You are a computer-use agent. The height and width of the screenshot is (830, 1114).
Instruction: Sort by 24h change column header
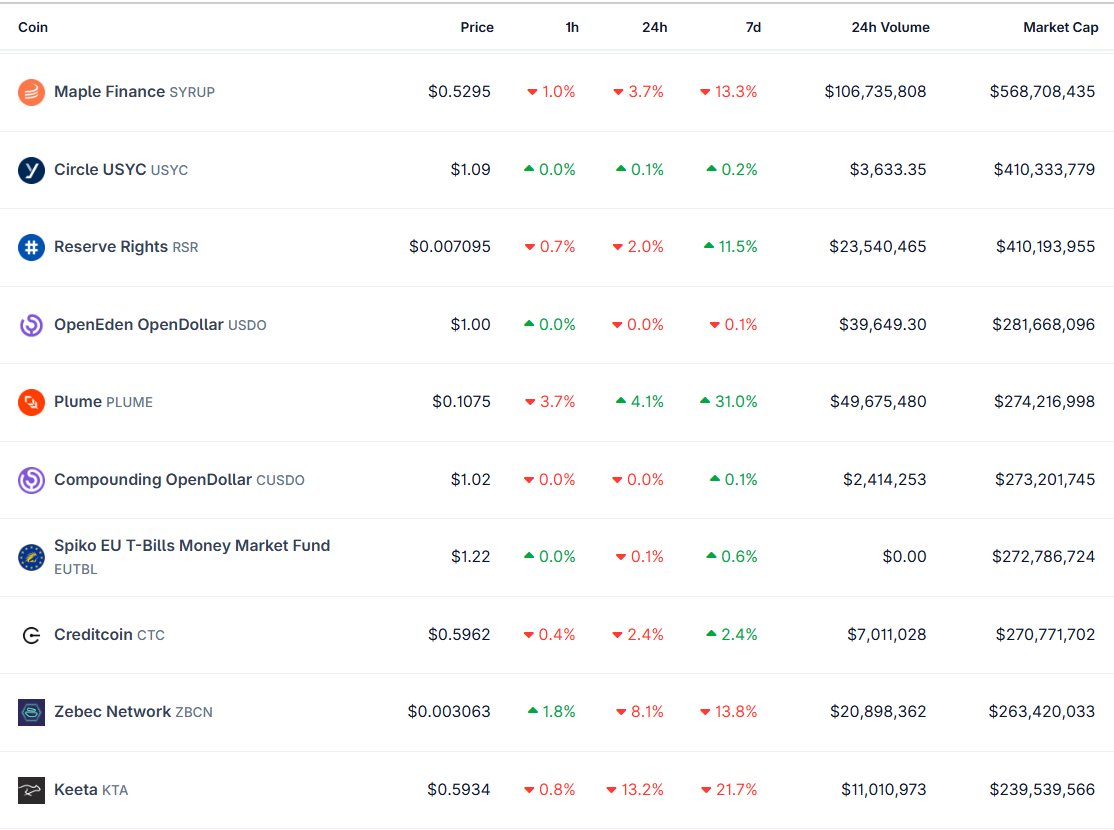pyautogui.click(x=654, y=27)
